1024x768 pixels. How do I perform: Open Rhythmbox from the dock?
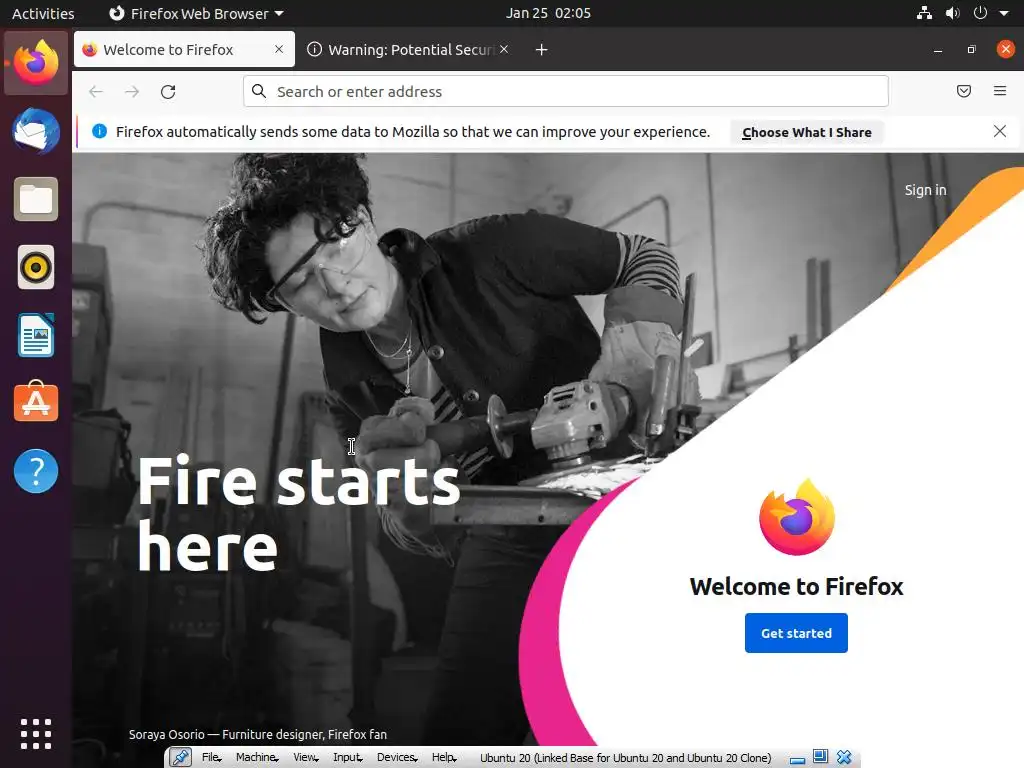pos(36,267)
